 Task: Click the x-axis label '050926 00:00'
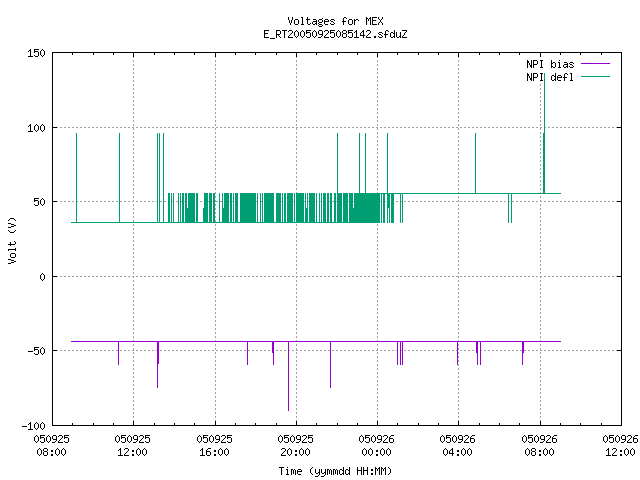pyautogui.click(x=377, y=446)
